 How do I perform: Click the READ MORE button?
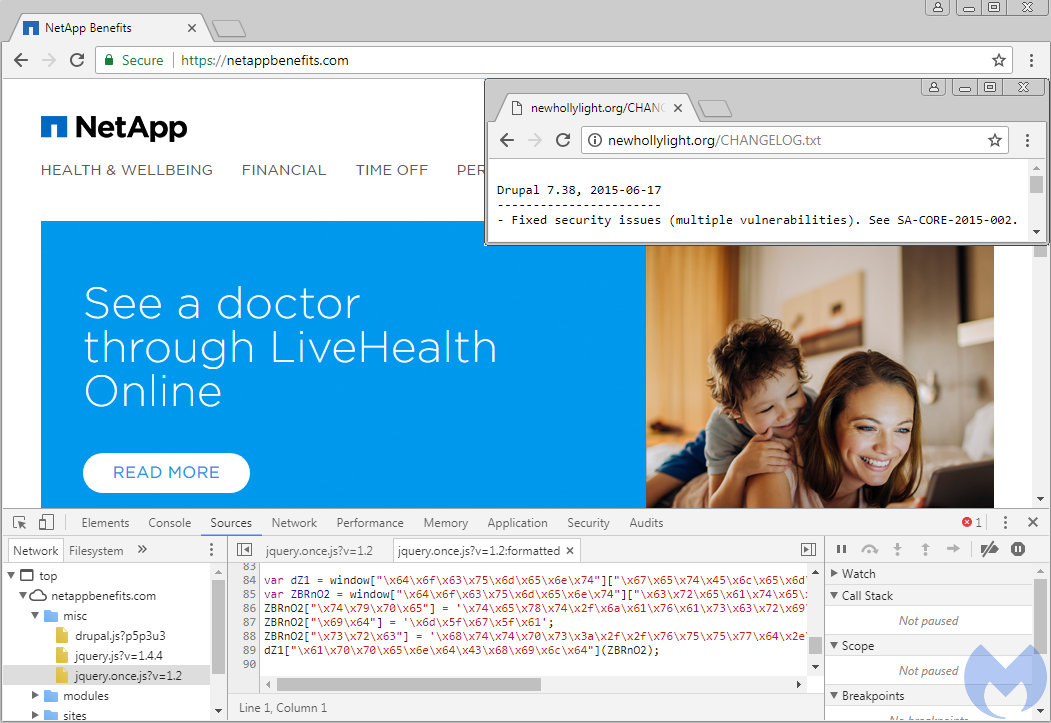(166, 473)
